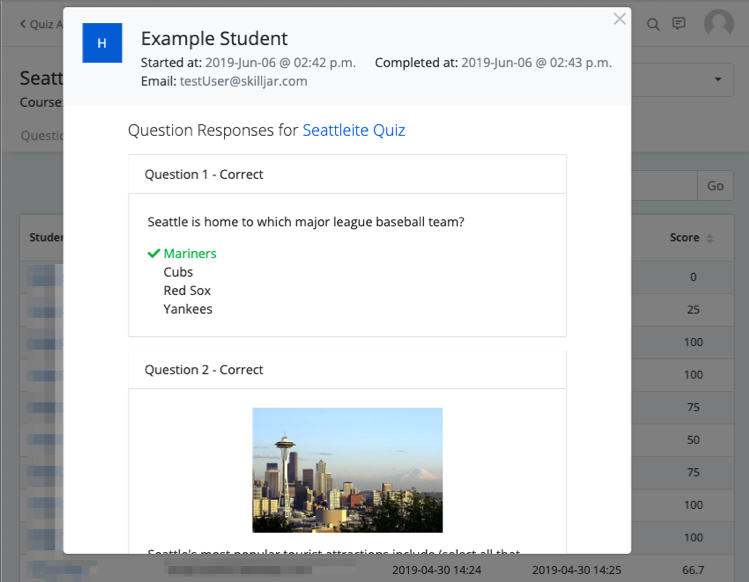Viewport: 749px width, 582px height.
Task: Click testUser@skilljar.com email
Action: tap(244, 81)
